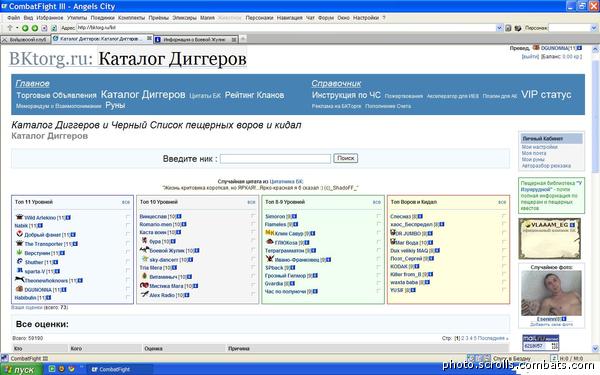
Task: Click clan icon beside Боевой Жулик
Action: click(x=144, y=249)
